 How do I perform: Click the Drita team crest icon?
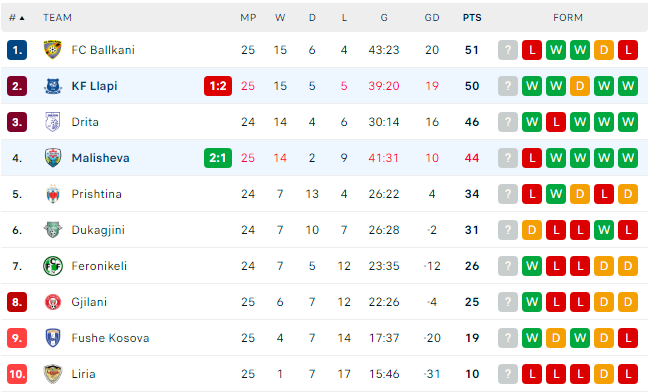53,122
